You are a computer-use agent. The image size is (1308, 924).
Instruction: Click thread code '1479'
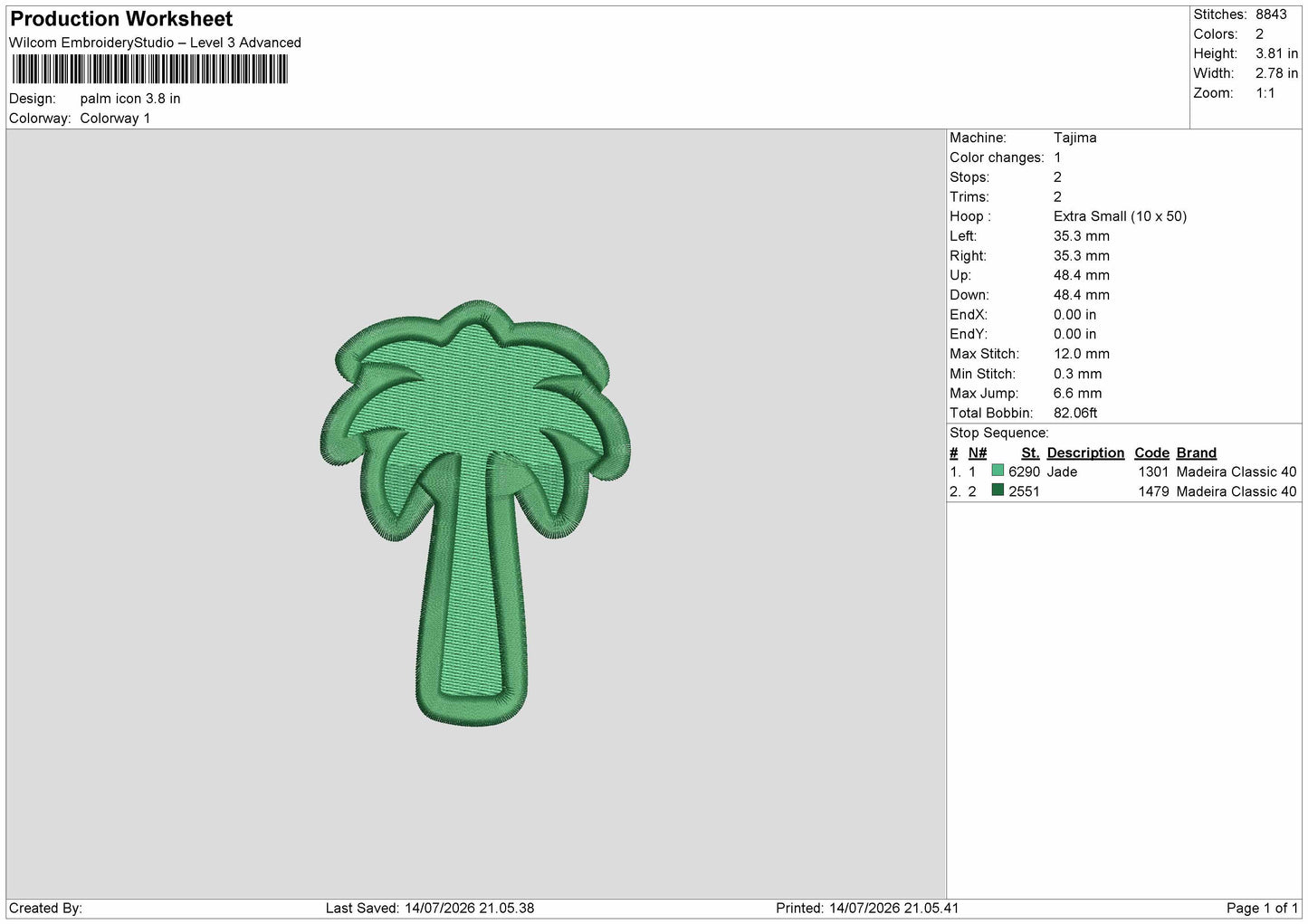[x=1153, y=491]
